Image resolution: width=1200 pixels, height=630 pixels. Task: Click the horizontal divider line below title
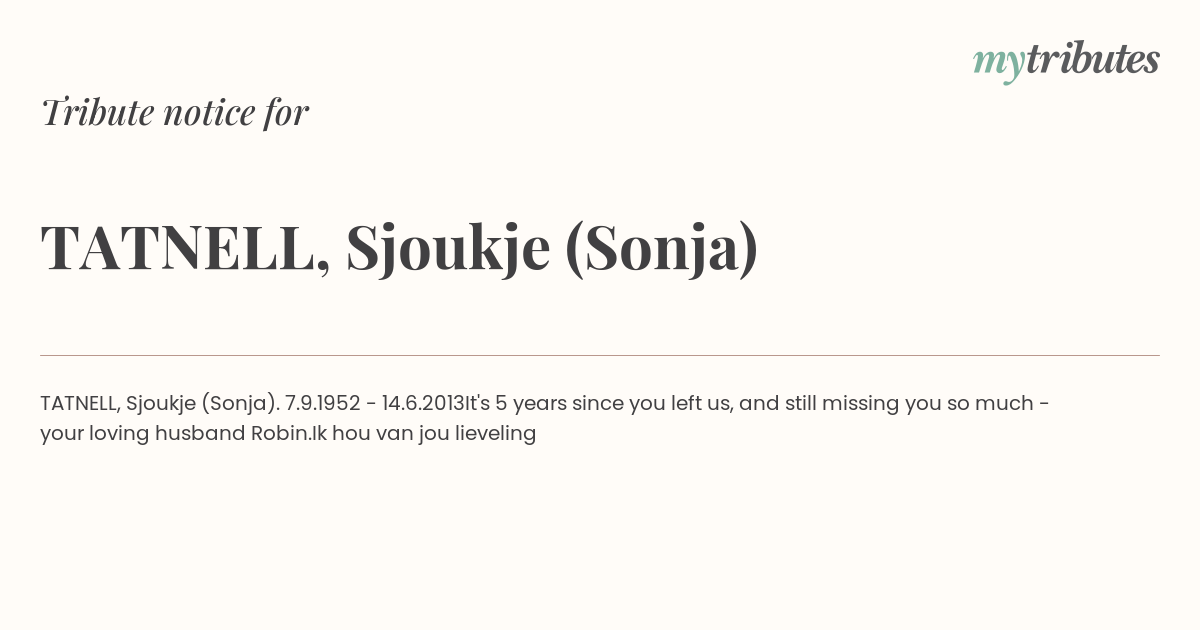[x=600, y=355]
